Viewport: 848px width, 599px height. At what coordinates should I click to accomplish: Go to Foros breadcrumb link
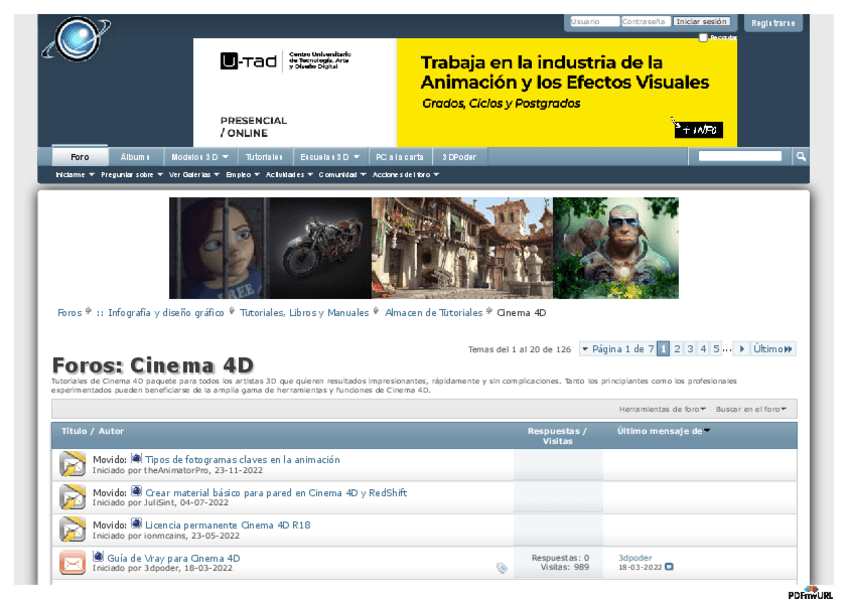click(x=70, y=312)
